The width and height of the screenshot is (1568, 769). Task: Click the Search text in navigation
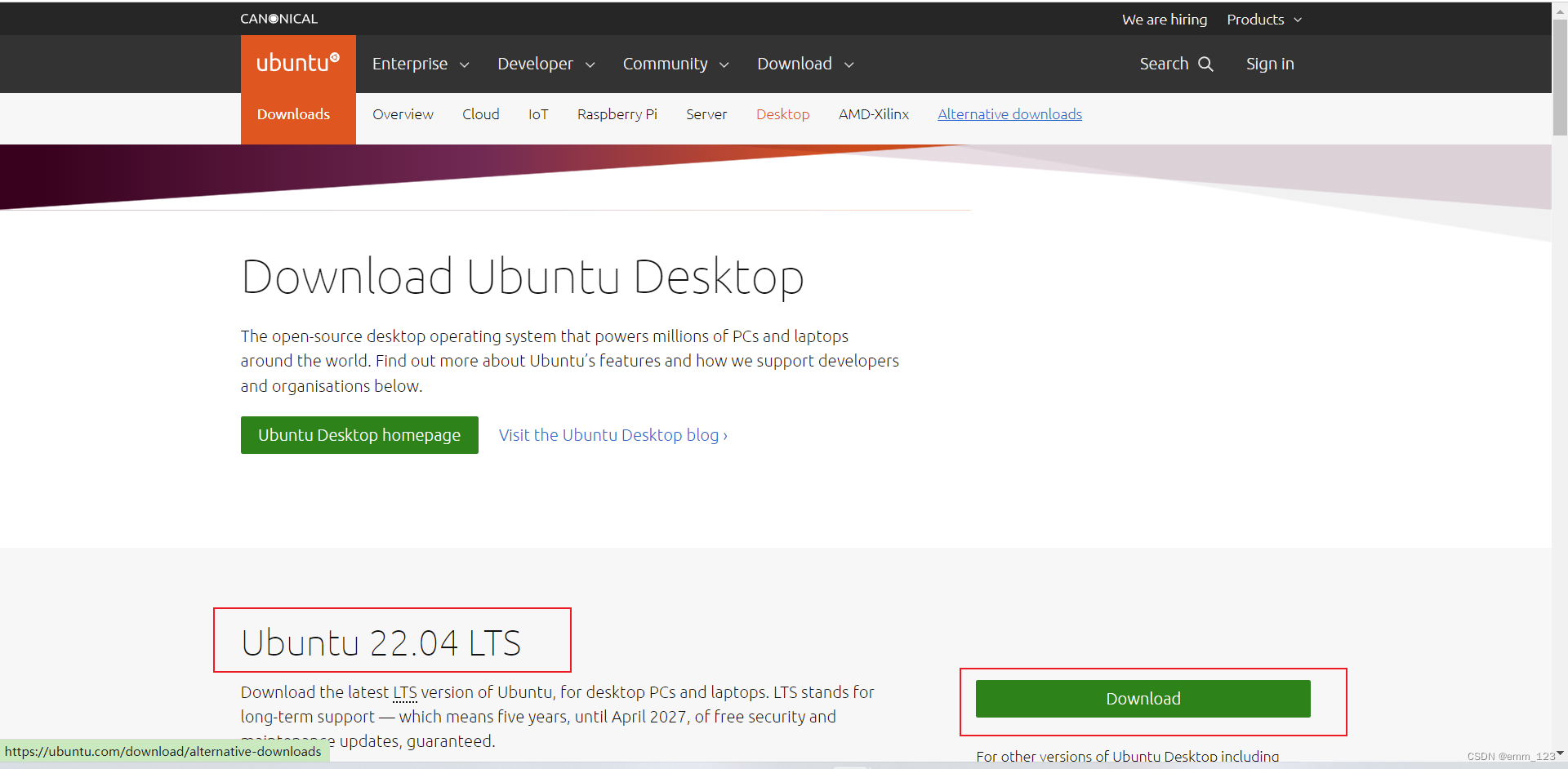pyautogui.click(x=1164, y=64)
